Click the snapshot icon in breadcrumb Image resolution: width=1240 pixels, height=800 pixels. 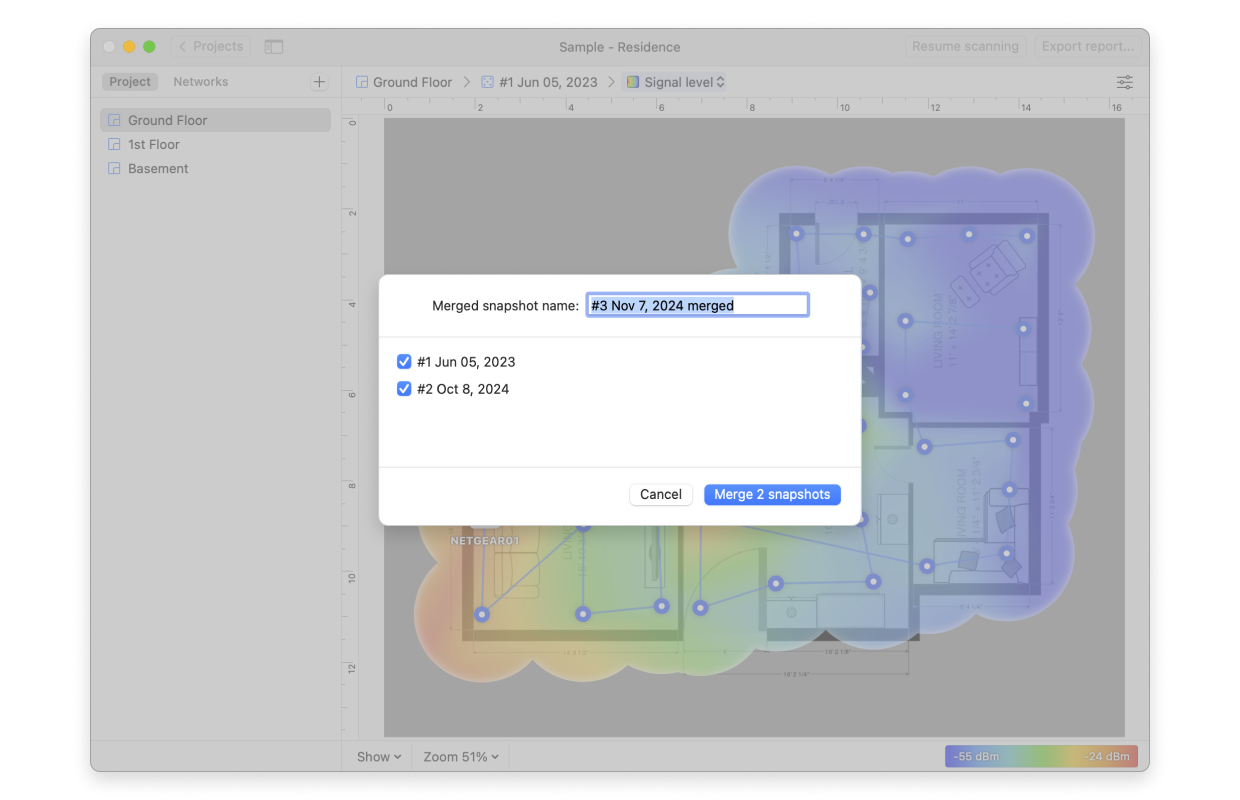click(x=487, y=82)
